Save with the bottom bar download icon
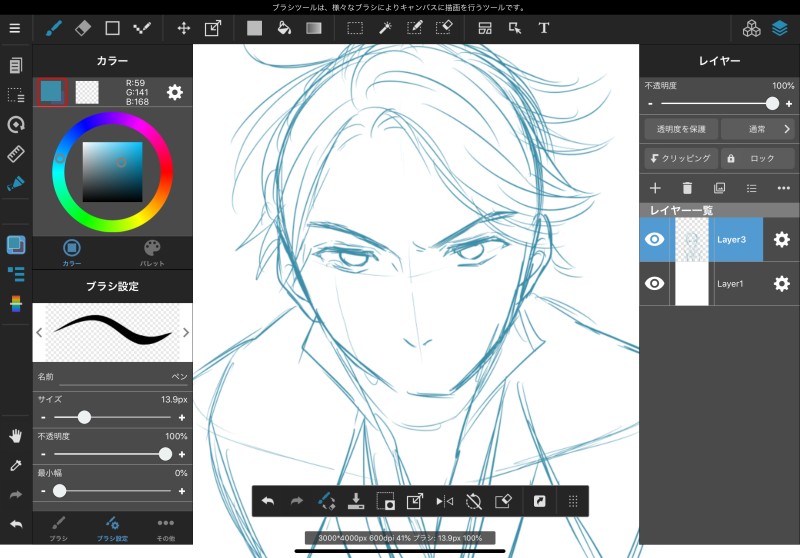Image resolution: width=800 pixels, height=558 pixels. click(356, 501)
